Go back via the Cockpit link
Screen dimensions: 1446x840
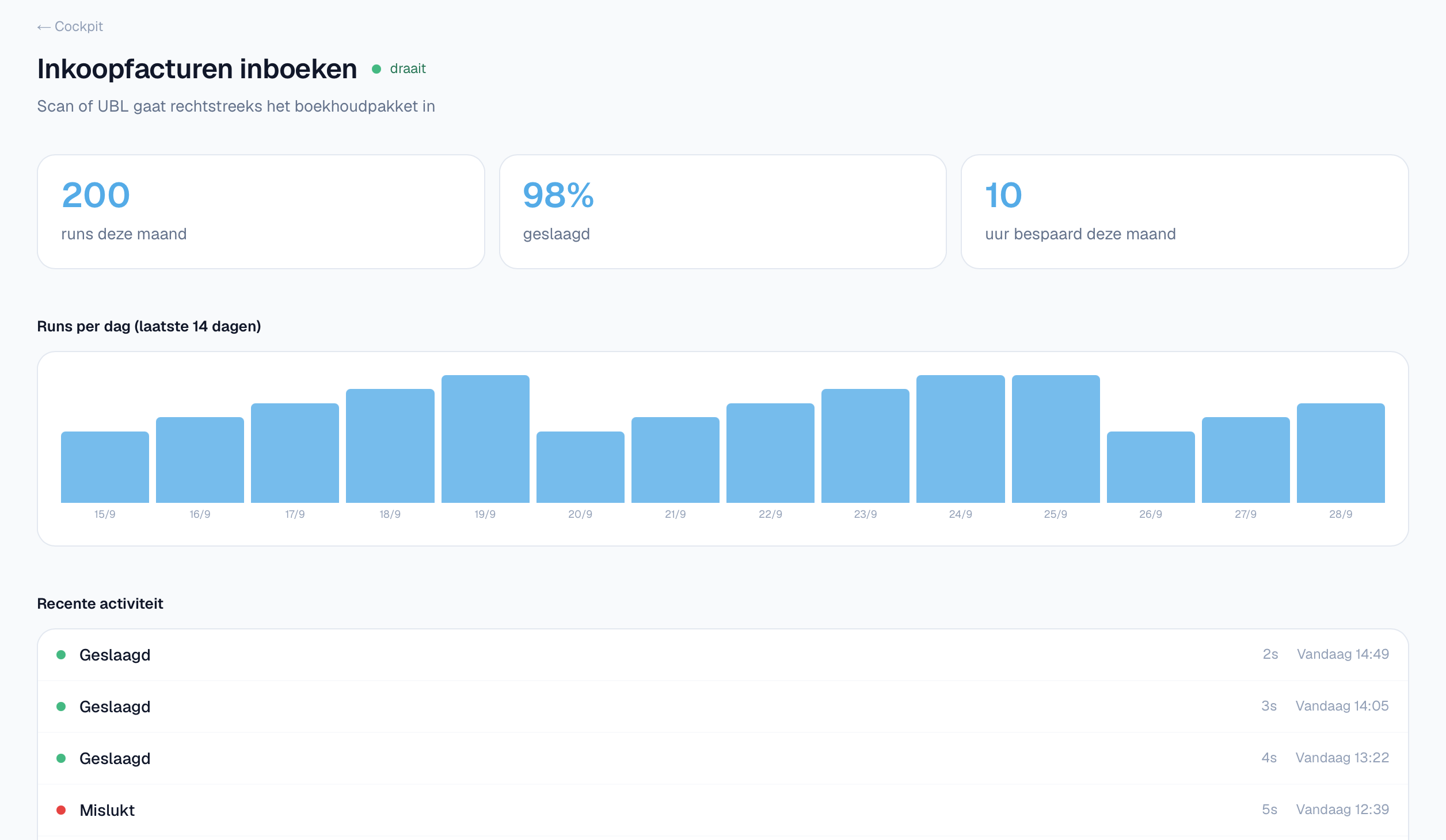tap(70, 26)
